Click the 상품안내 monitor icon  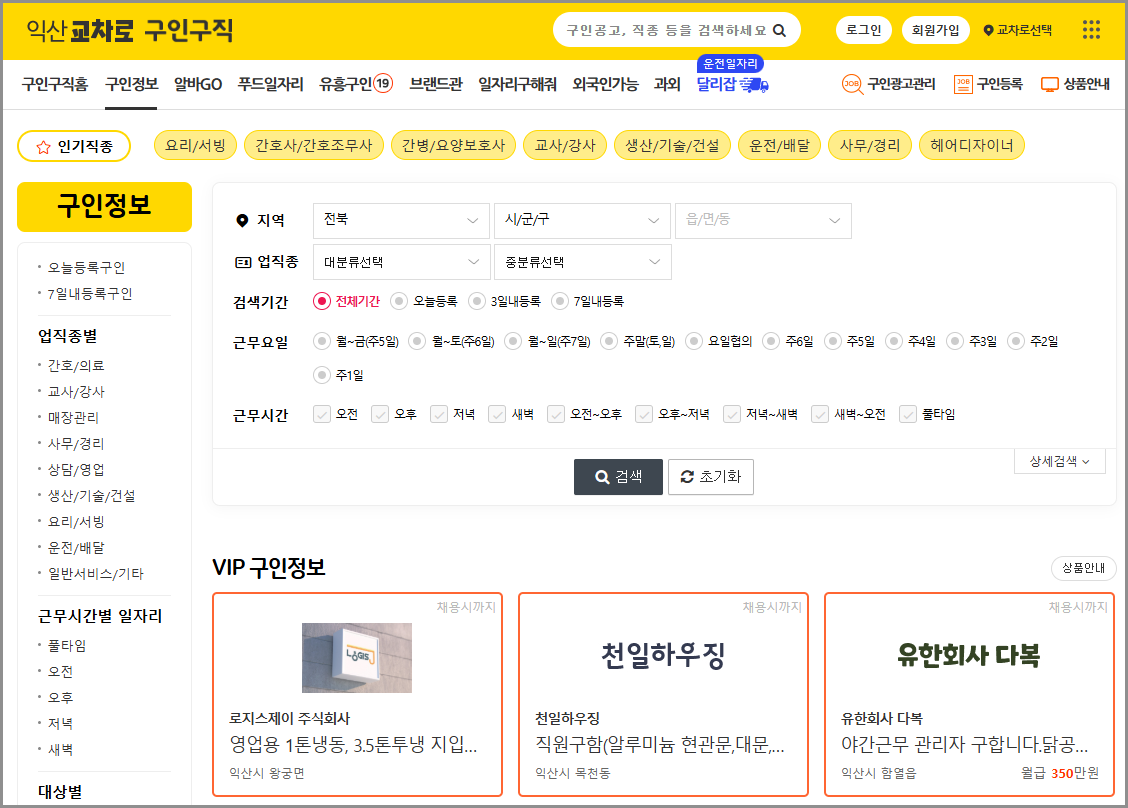(1049, 84)
